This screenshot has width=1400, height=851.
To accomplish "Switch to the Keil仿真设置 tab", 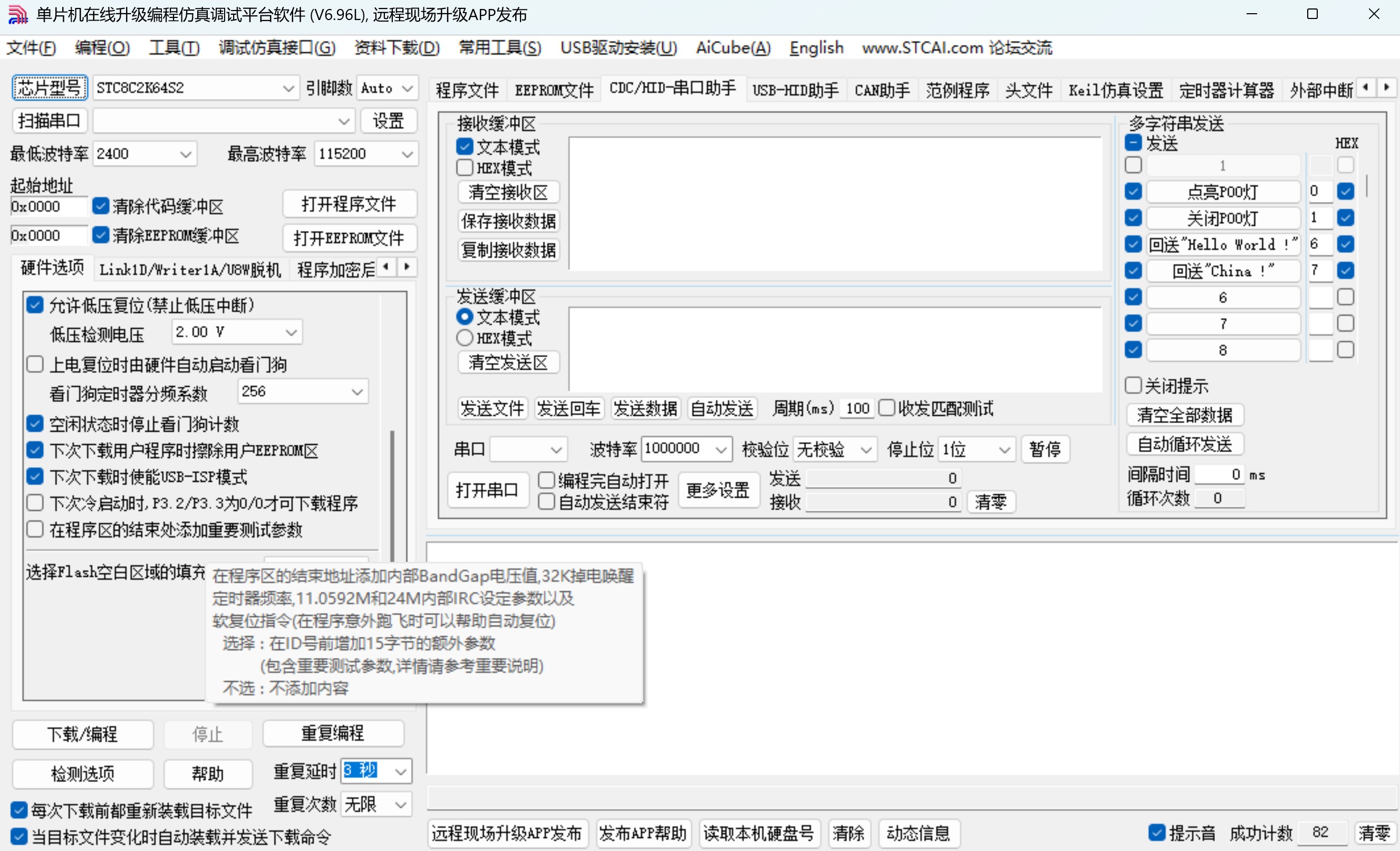I will pos(1115,90).
